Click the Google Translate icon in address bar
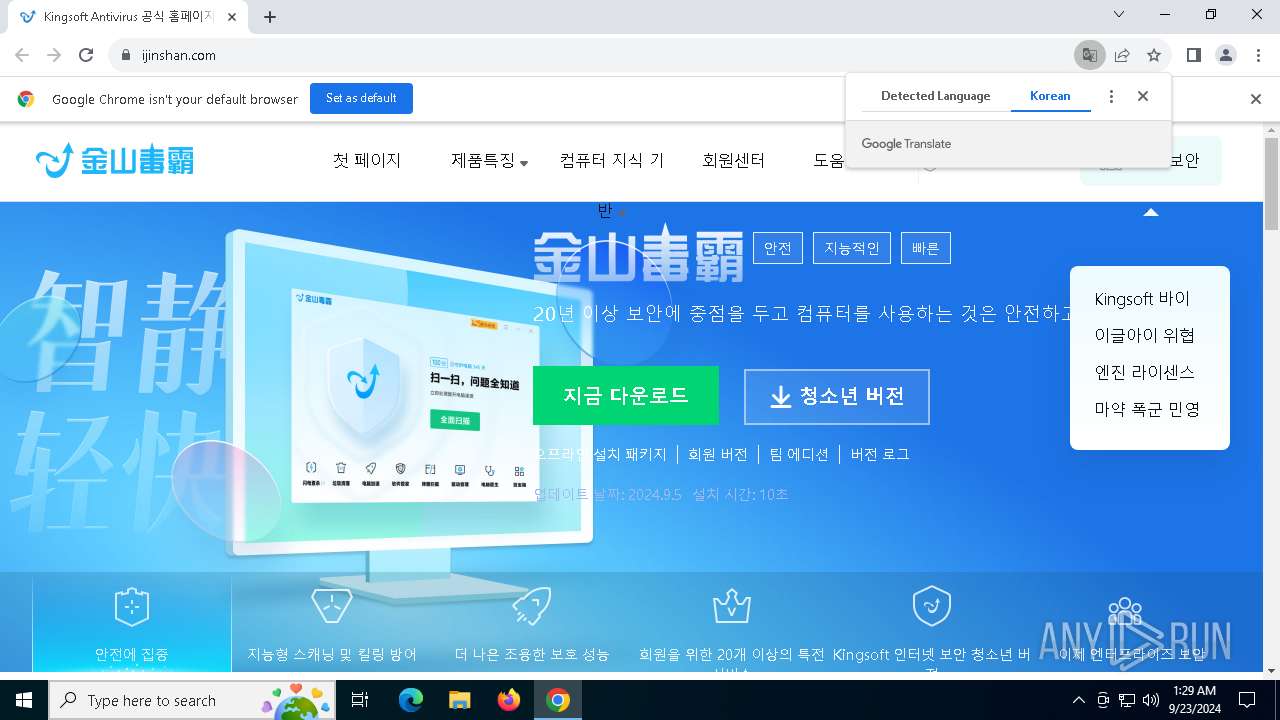Image resolution: width=1280 pixels, height=720 pixels. (x=1090, y=55)
